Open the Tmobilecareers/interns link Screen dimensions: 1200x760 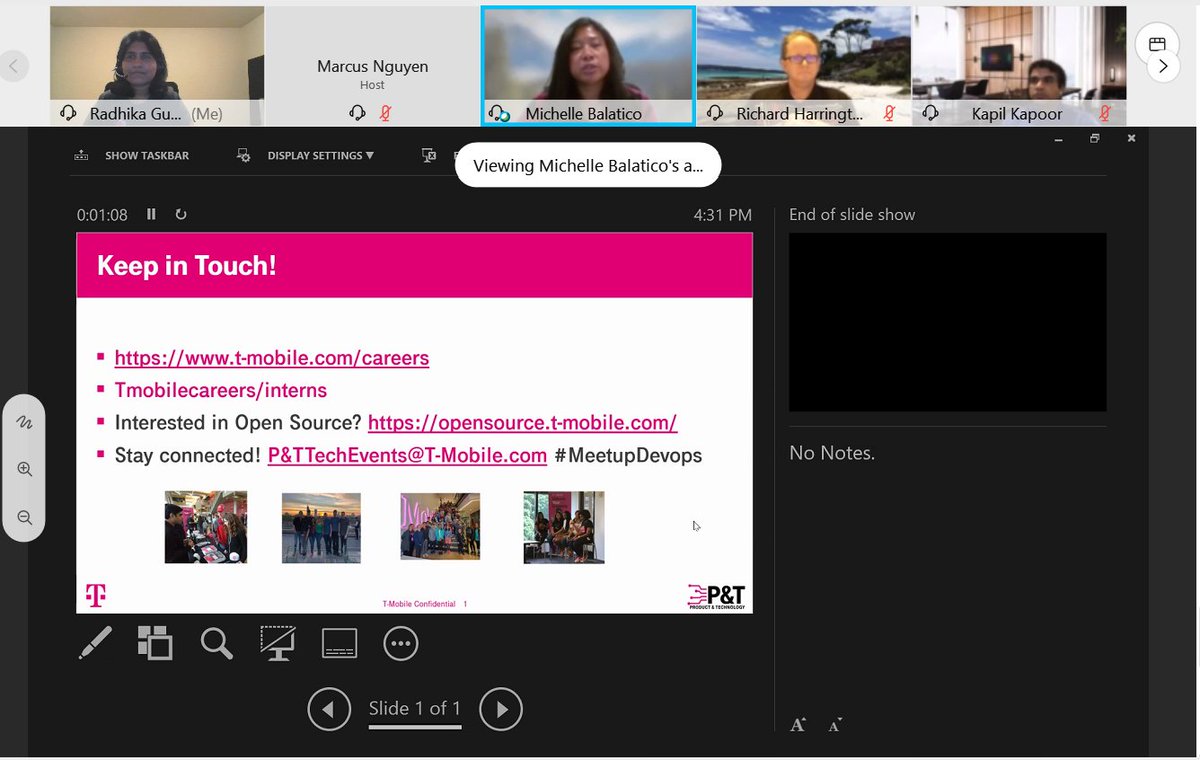click(221, 390)
